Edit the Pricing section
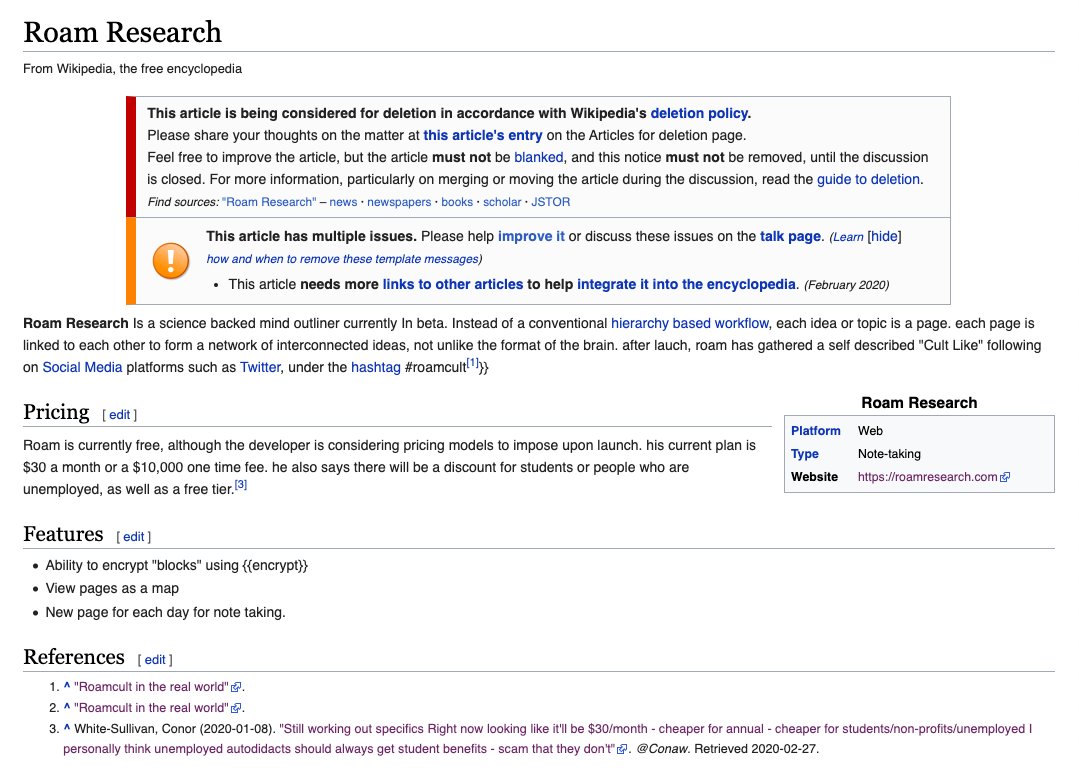Image resolution: width=1079 pixels, height=773 pixels. [119, 415]
